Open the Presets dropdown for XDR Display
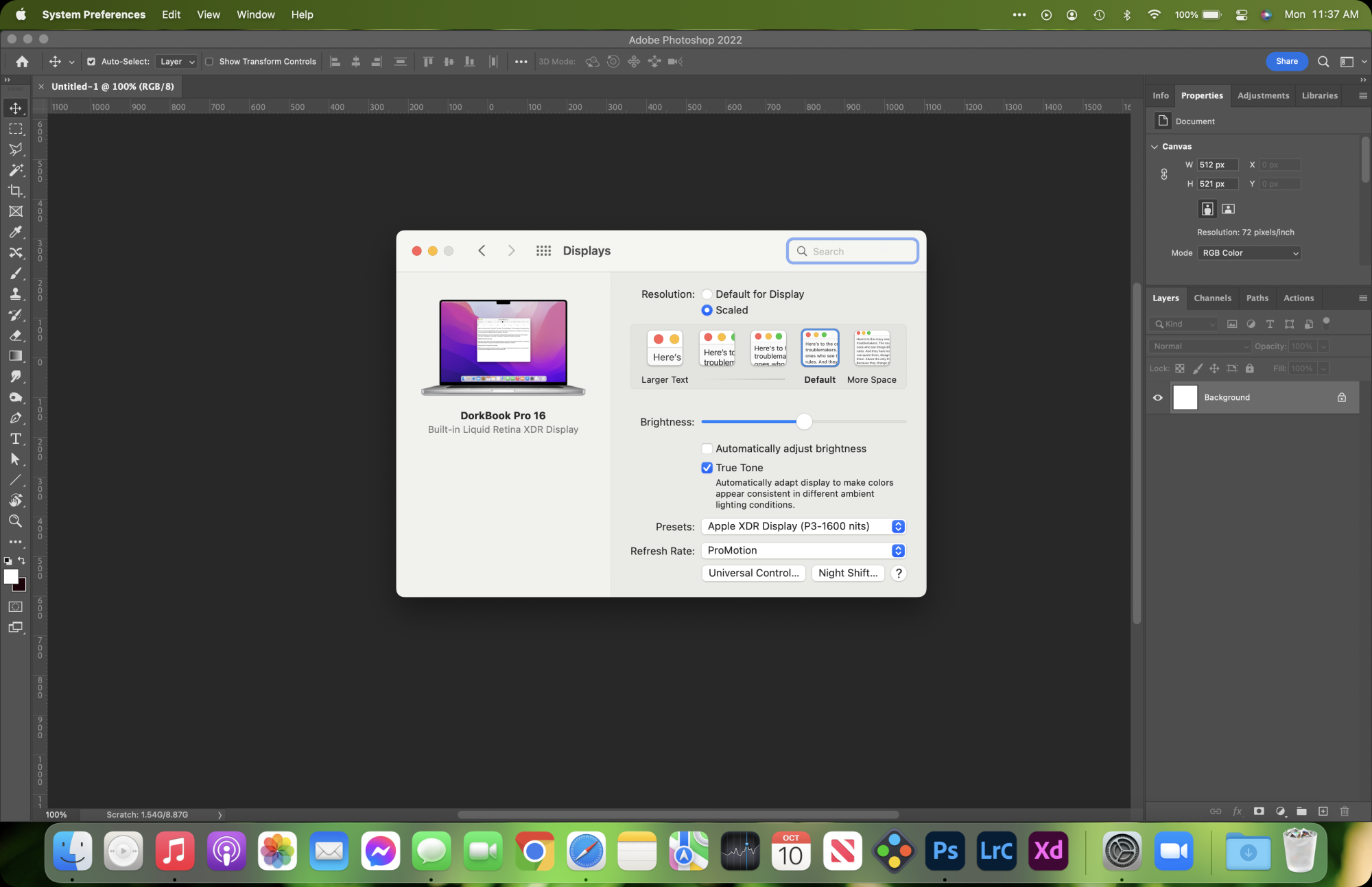Viewport: 1372px width, 887px height. (803, 526)
